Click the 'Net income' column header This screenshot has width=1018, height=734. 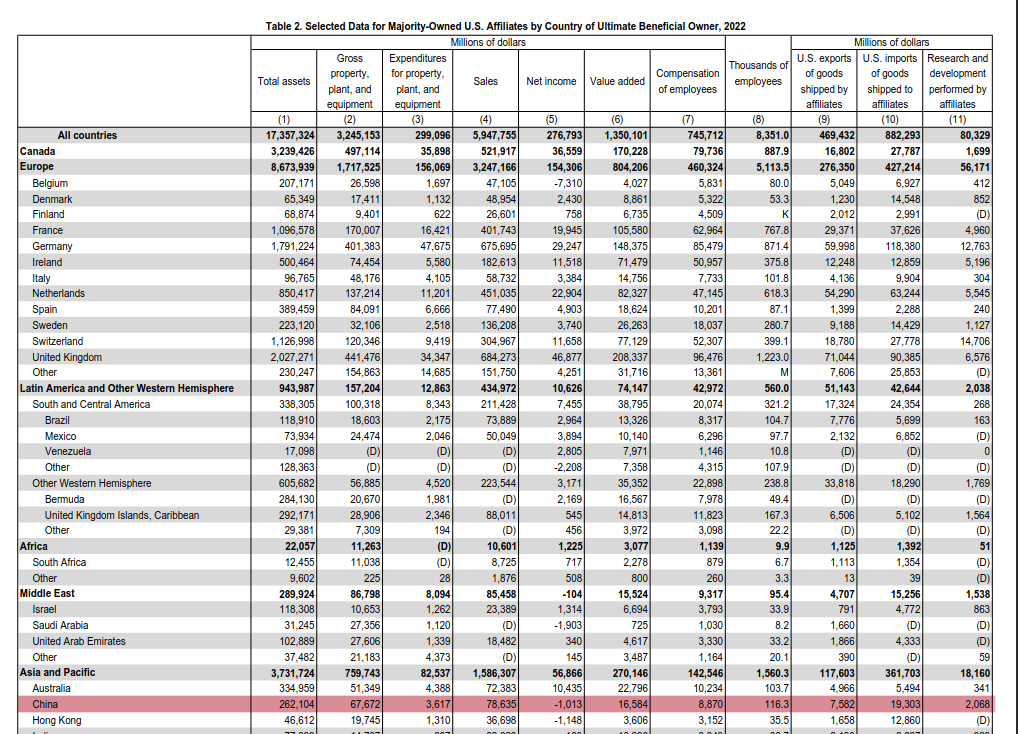coord(551,81)
